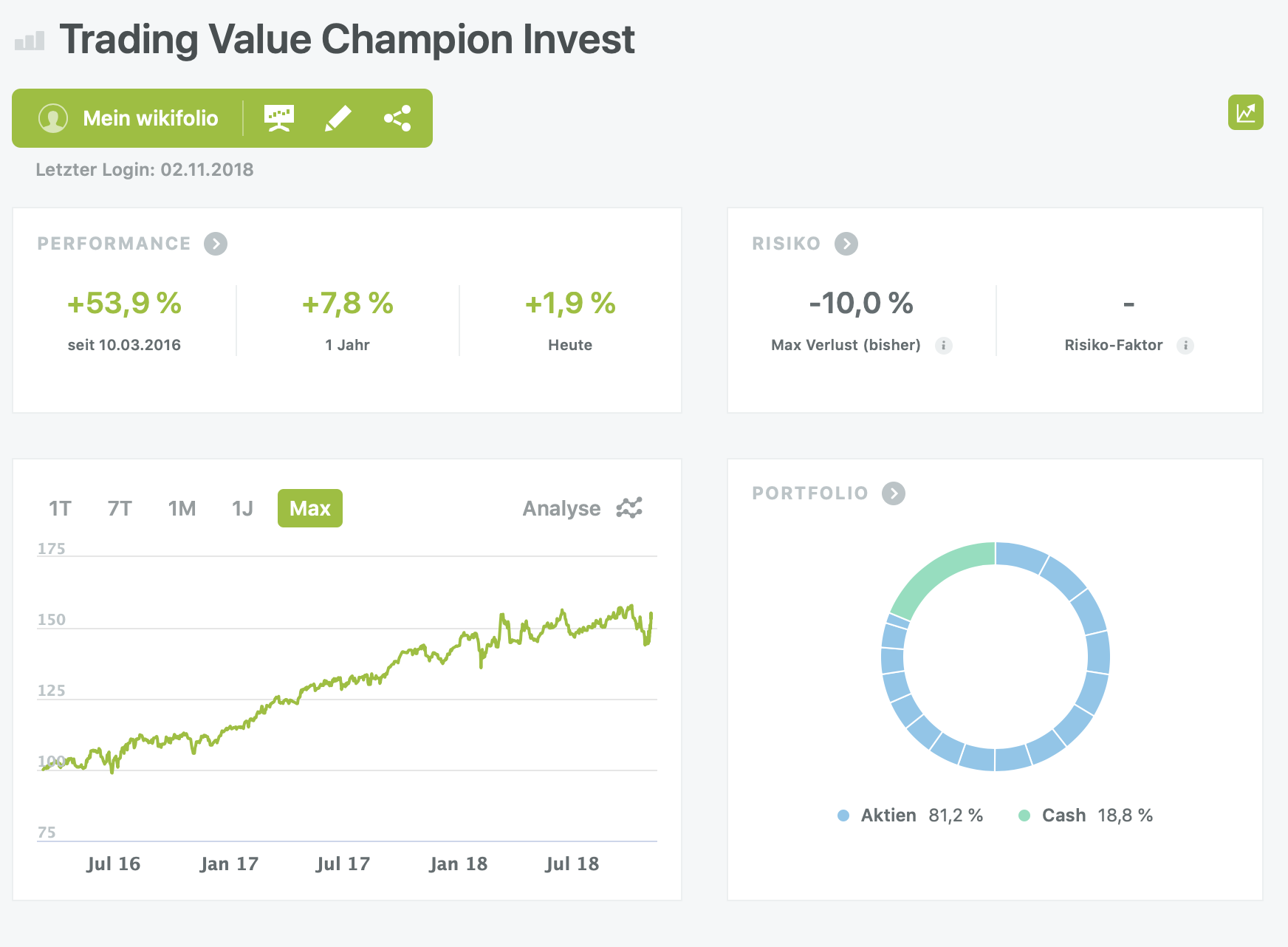The width and height of the screenshot is (1288, 947).
Task: Switch chart to 1M range
Action: tap(182, 508)
